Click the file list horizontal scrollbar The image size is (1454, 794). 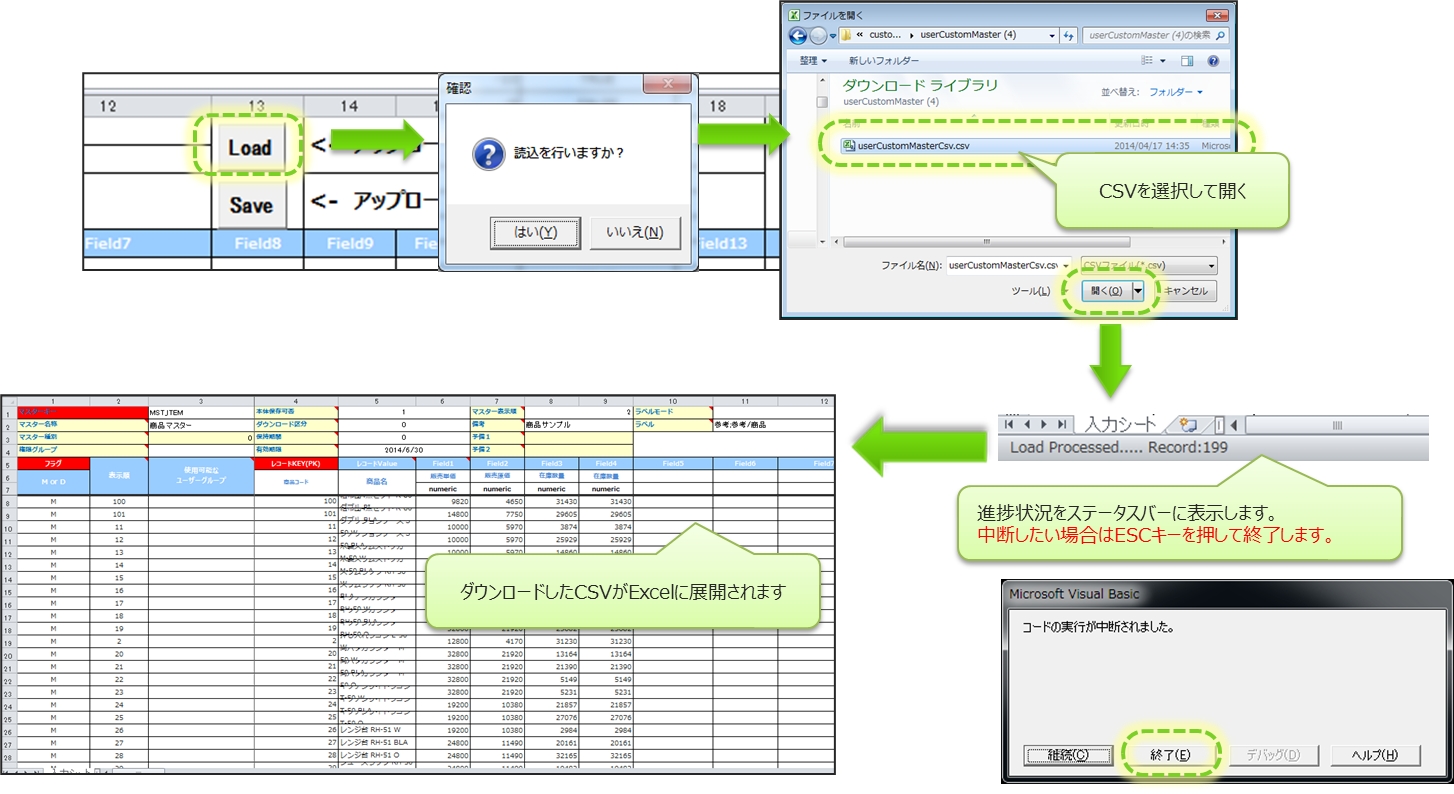pos(985,241)
